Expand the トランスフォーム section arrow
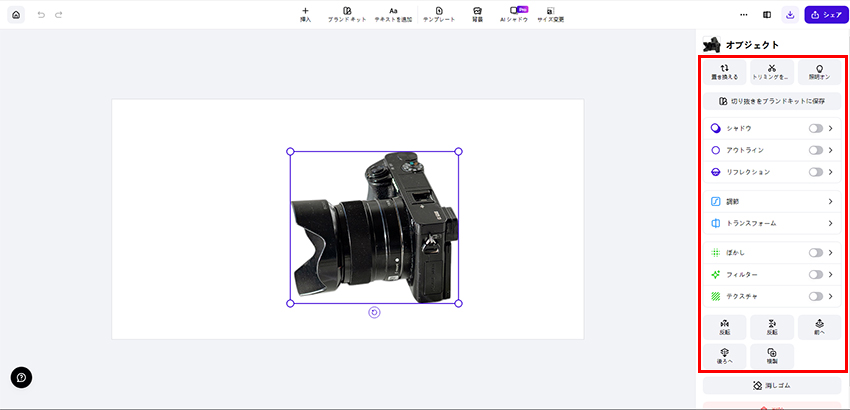The width and height of the screenshot is (850, 410). (x=830, y=223)
